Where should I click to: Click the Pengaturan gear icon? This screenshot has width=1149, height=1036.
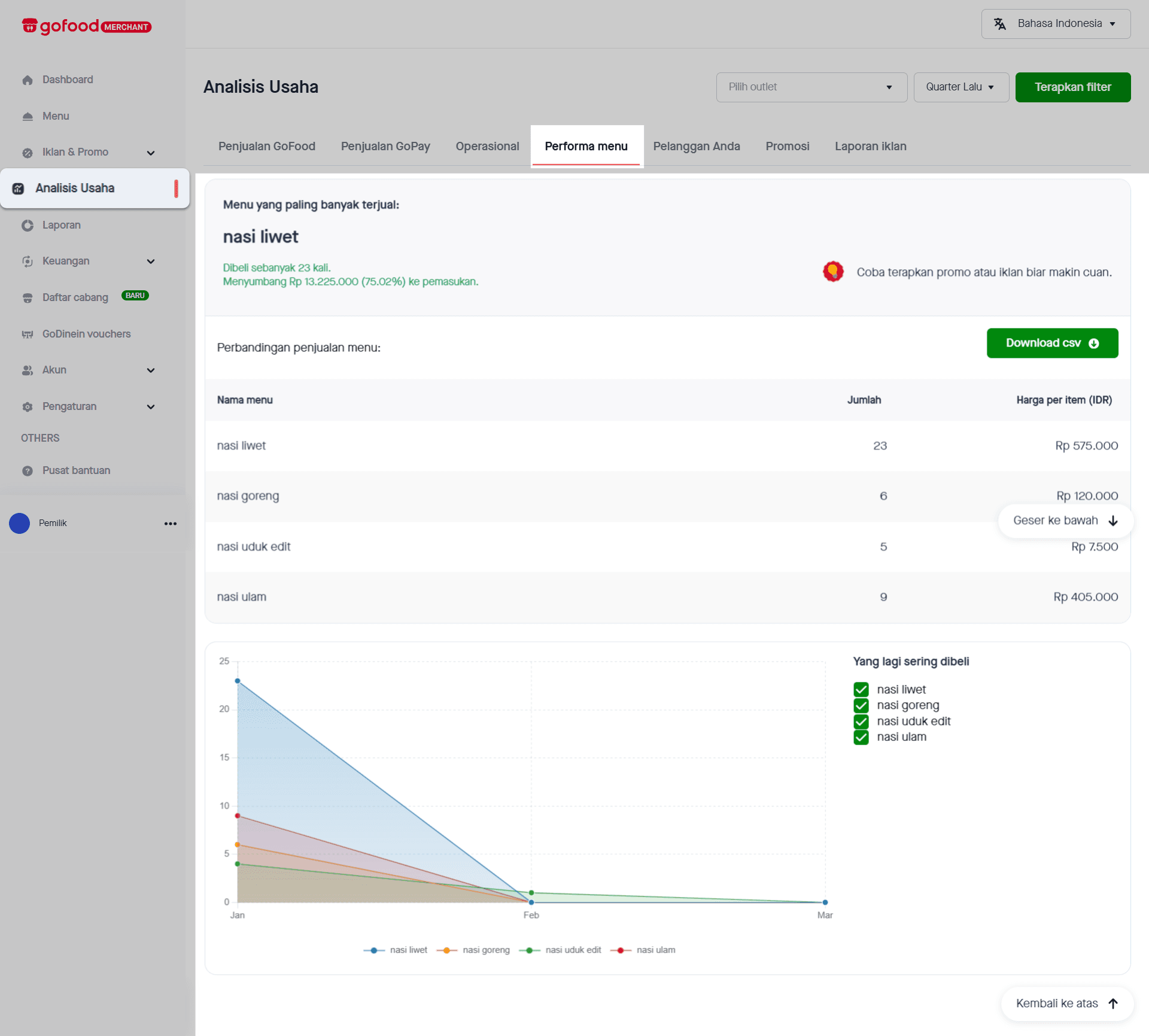pos(28,407)
